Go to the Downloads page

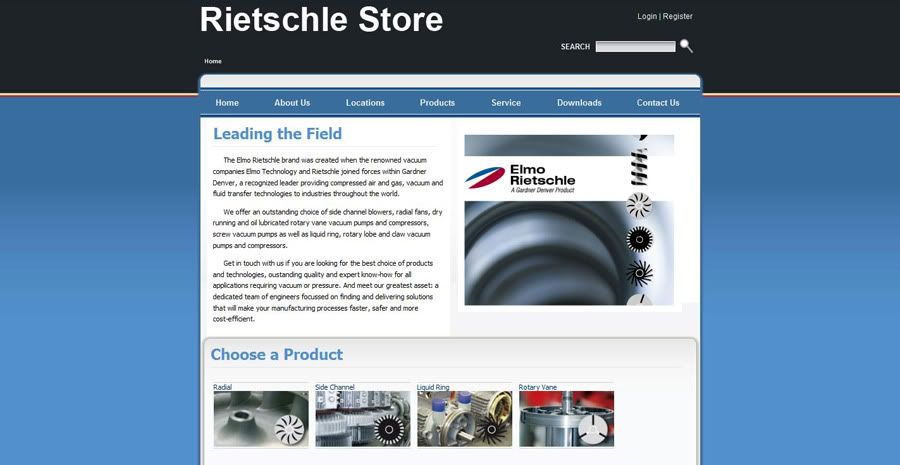(579, 103)
